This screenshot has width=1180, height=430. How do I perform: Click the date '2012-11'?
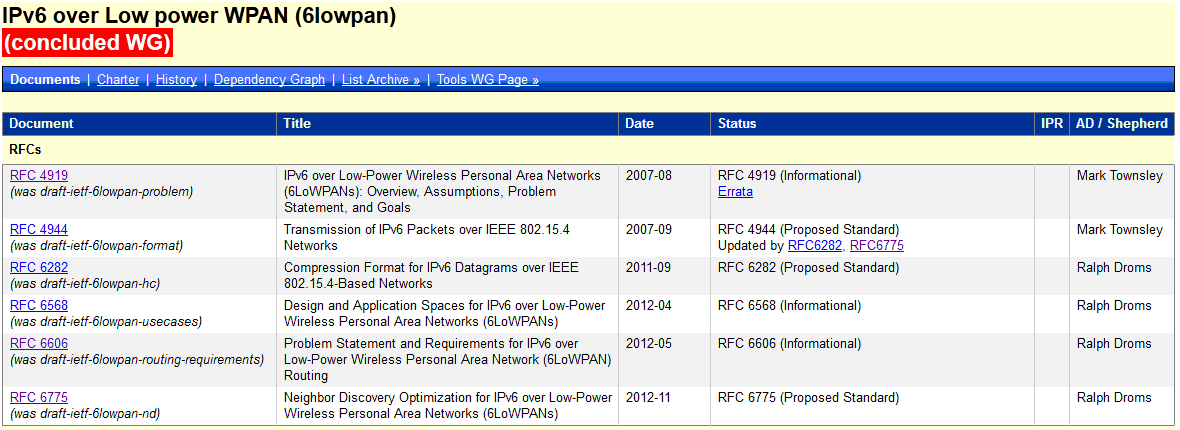pos(649,398)
